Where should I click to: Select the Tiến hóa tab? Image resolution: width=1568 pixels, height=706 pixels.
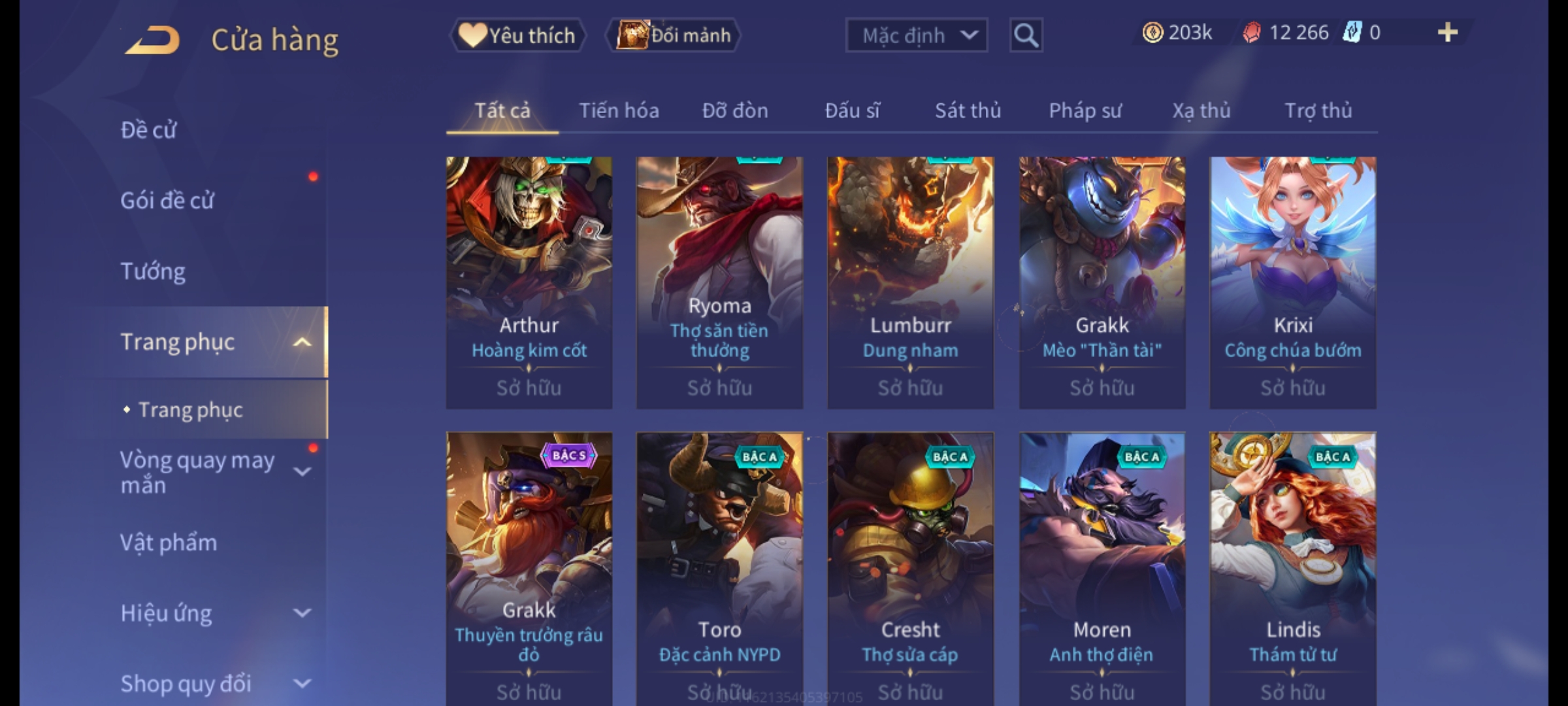coord(619,110)
